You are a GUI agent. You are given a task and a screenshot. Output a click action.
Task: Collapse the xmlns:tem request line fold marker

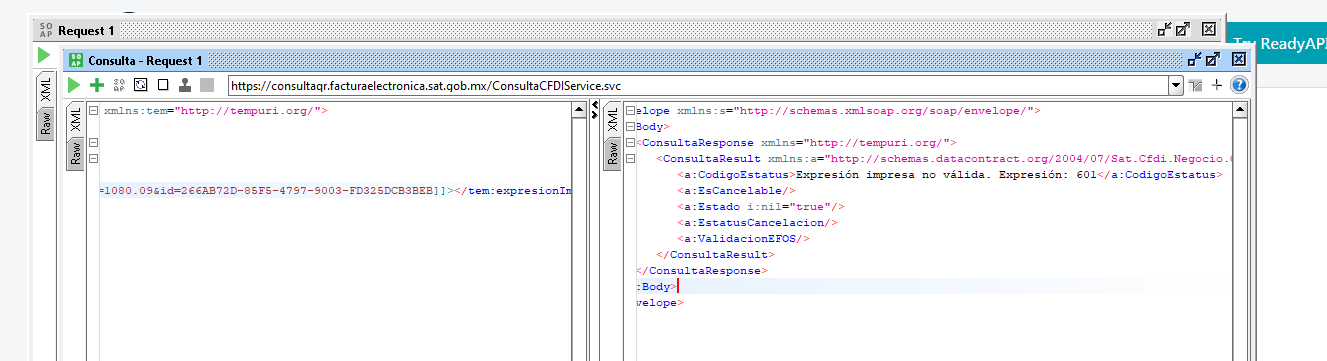click(x=93, y=111)
